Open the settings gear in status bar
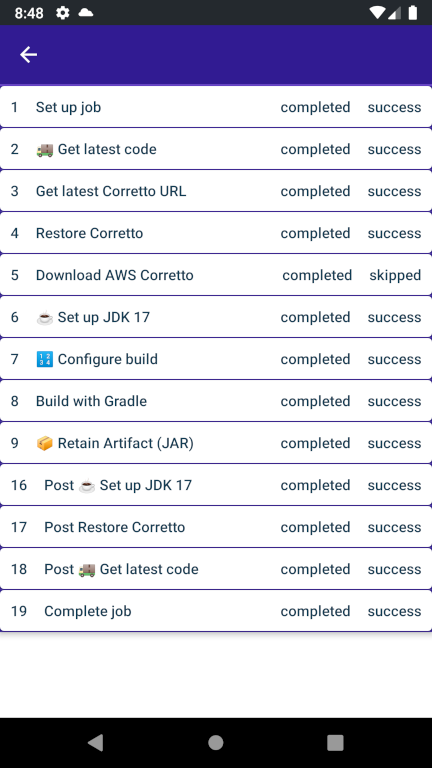This screenshot has width=432, height=768. (63, 13)
